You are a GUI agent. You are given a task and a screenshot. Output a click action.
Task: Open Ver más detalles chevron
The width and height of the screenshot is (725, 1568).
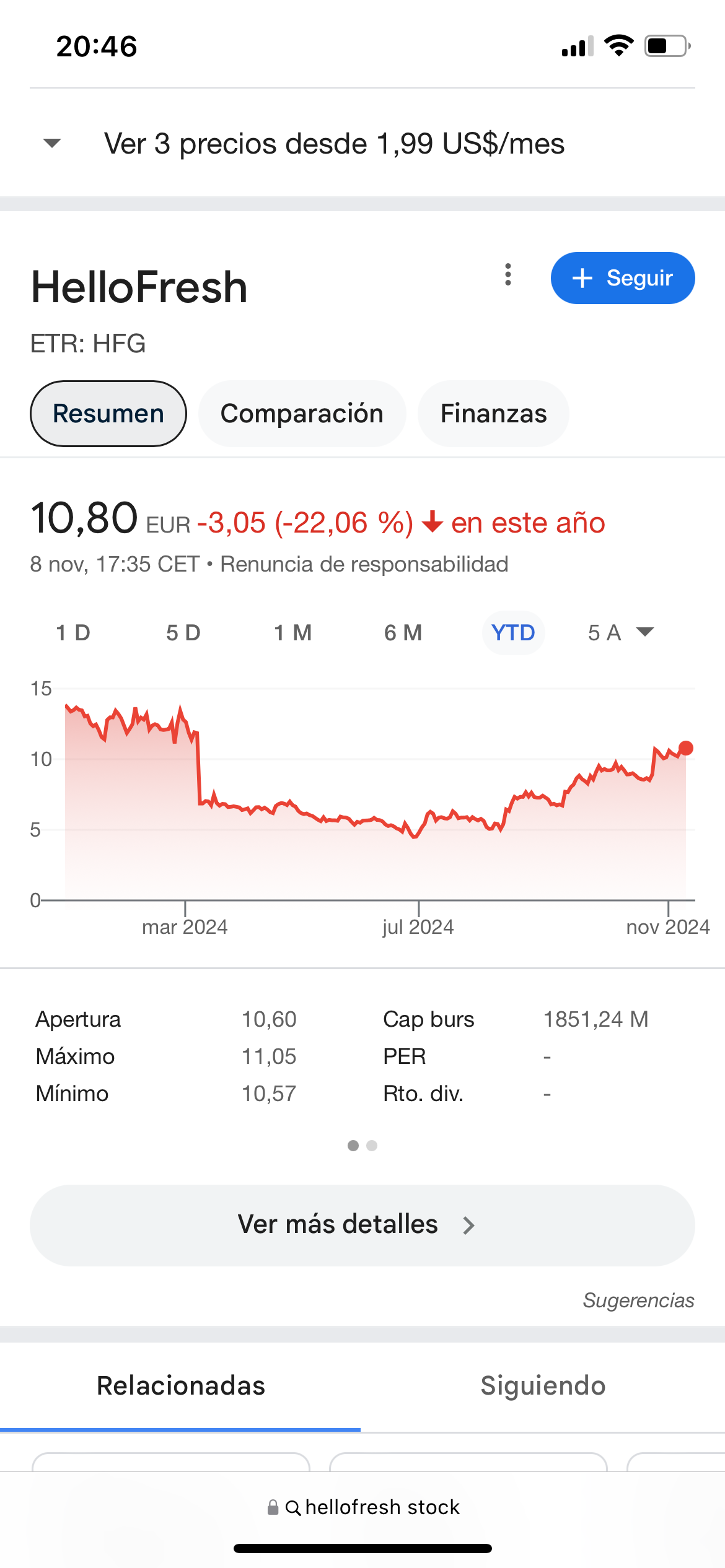(x=469, y=1226)
